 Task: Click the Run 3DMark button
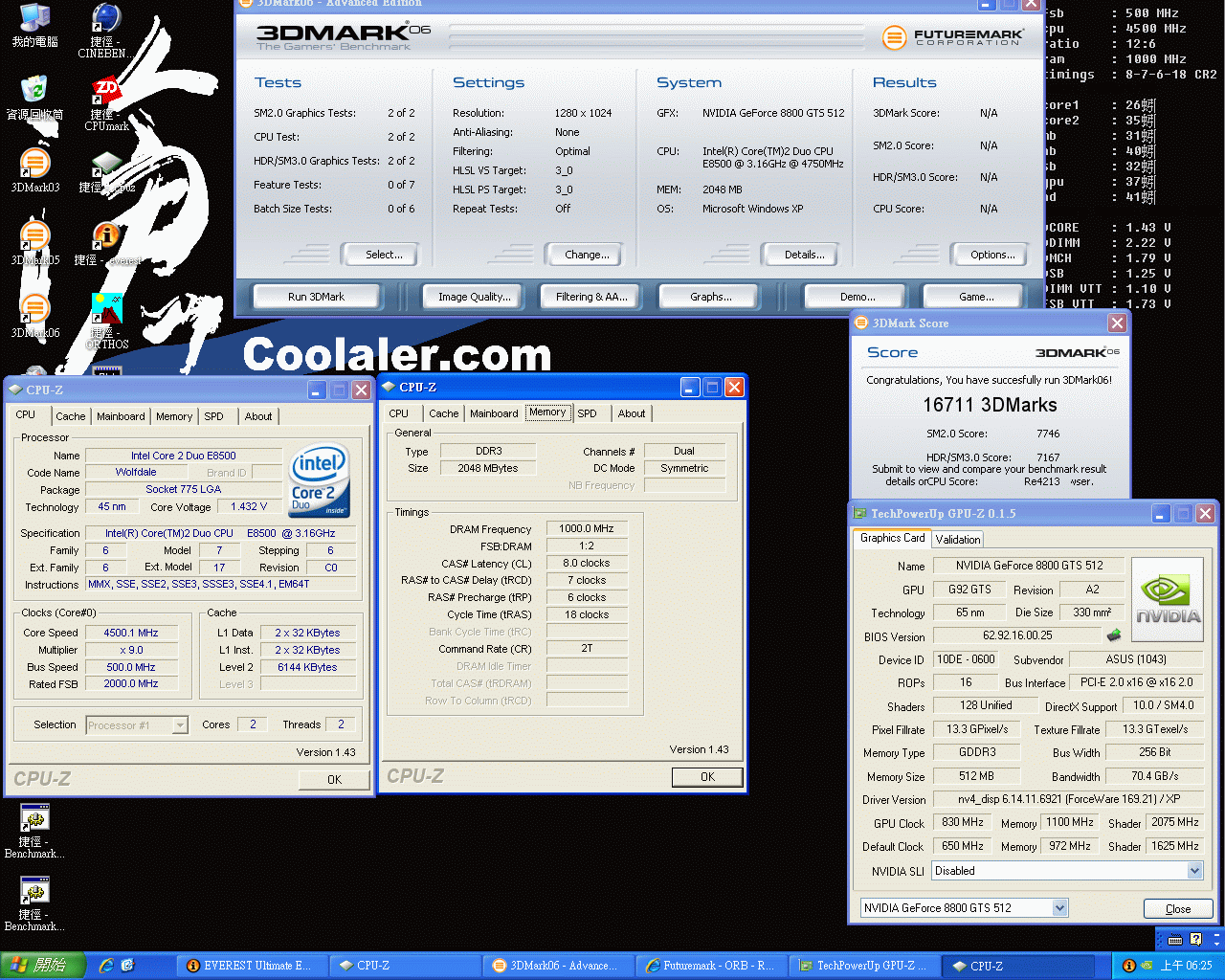click(x=317, y=297)
